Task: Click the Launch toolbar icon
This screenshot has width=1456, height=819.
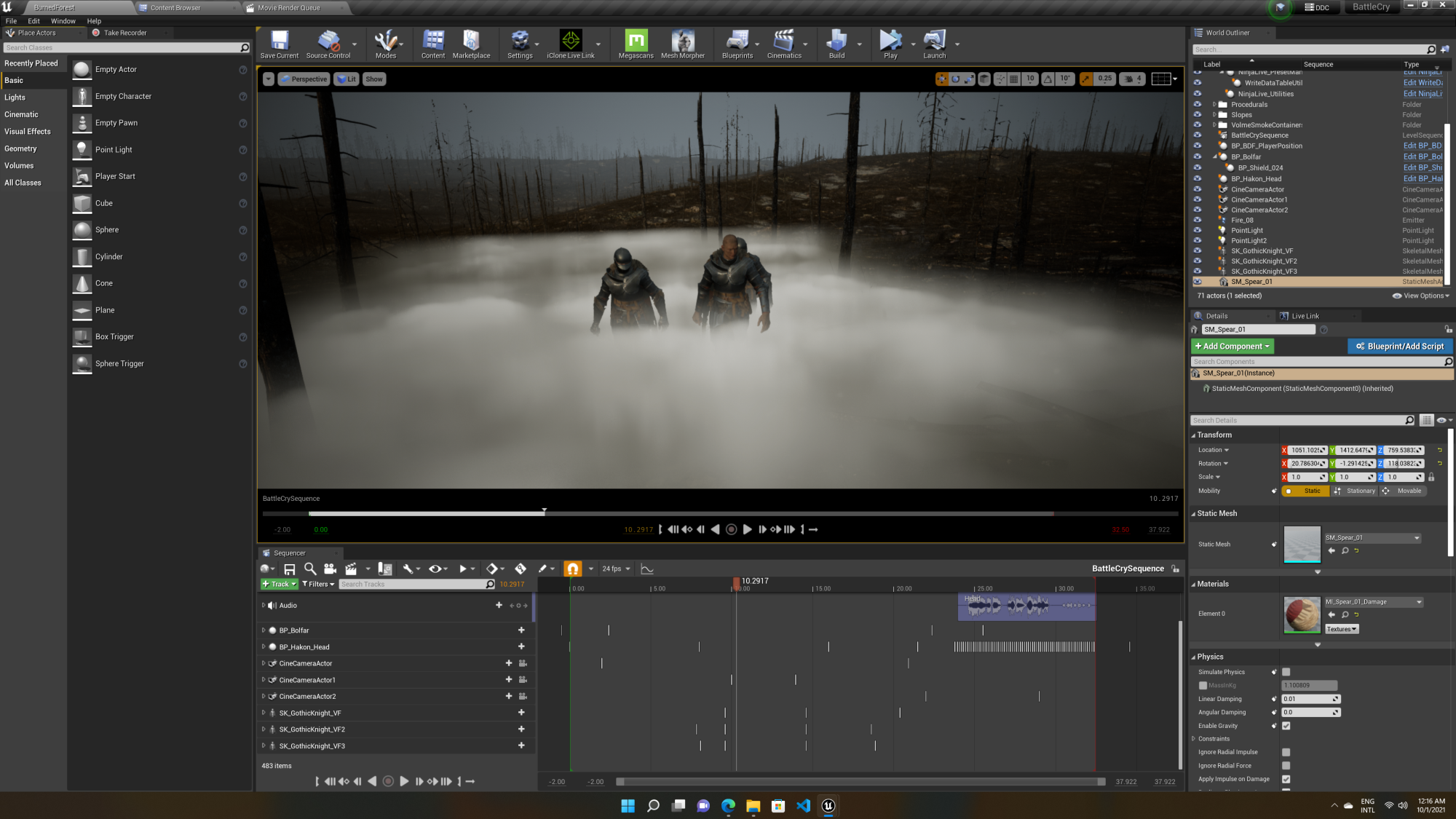Action: (x=935, y=44)
